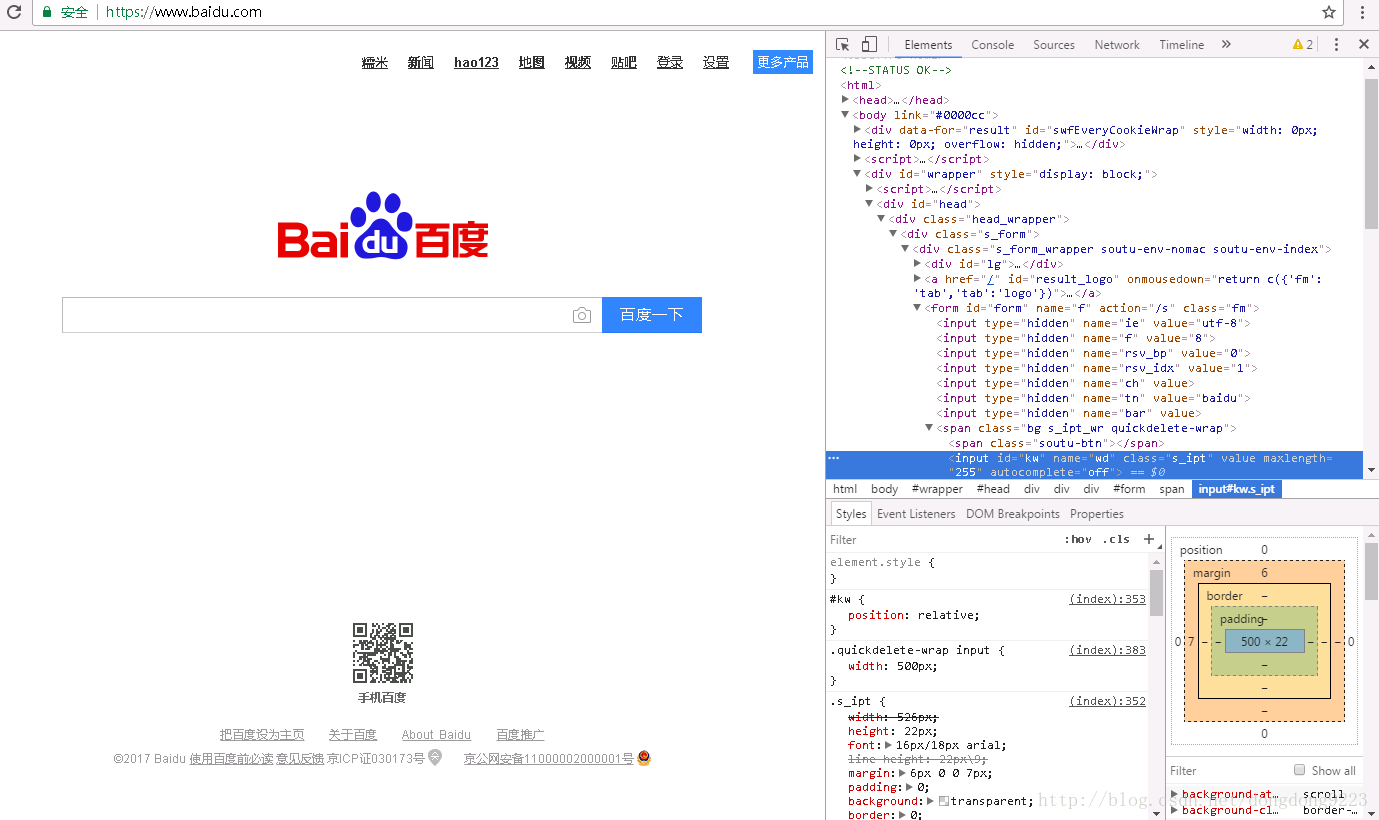Open the (index):353 source link
1379x820 pixels.
(1107, 599)
